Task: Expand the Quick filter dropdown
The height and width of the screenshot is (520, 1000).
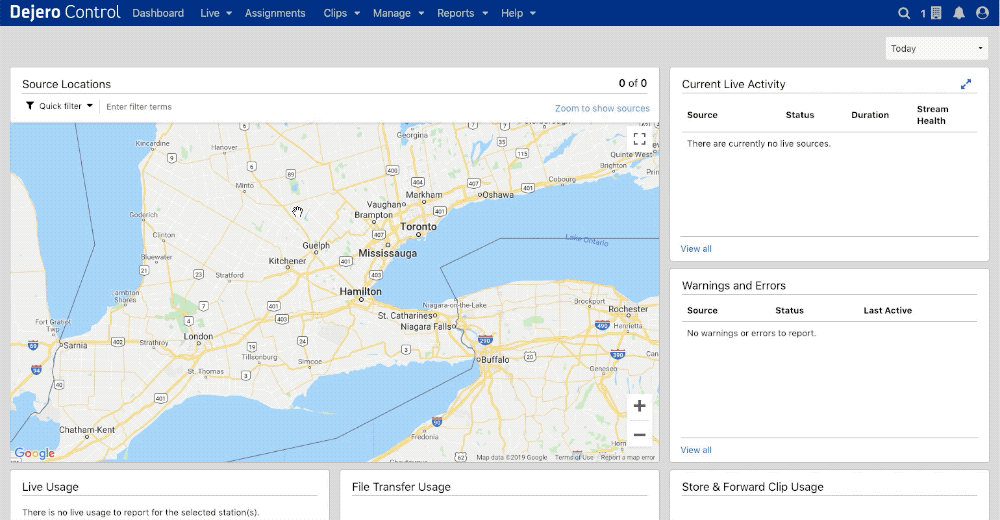Action: click(59, 106)
